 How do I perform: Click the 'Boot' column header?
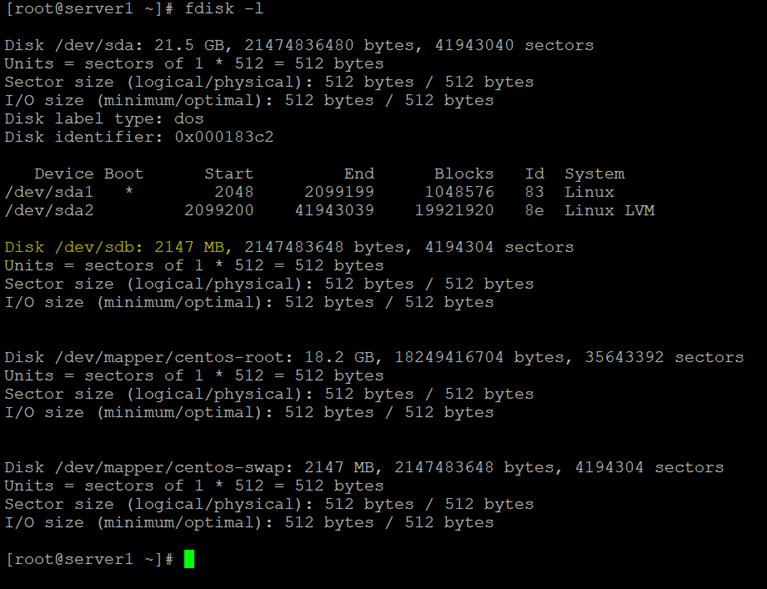124,174
